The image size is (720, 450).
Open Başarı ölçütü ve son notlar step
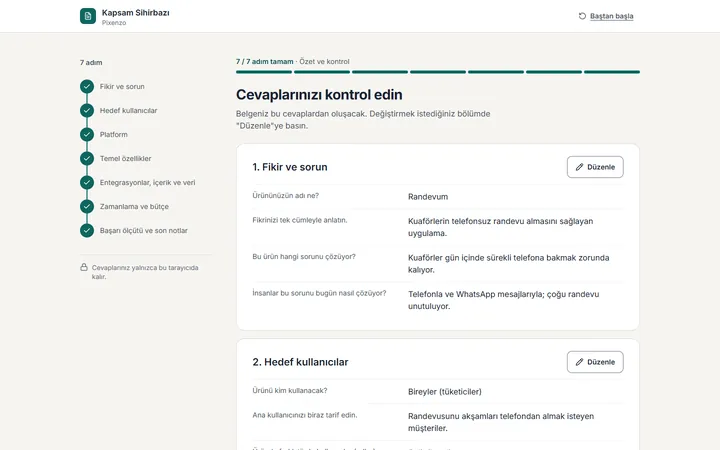pos(144,231)
